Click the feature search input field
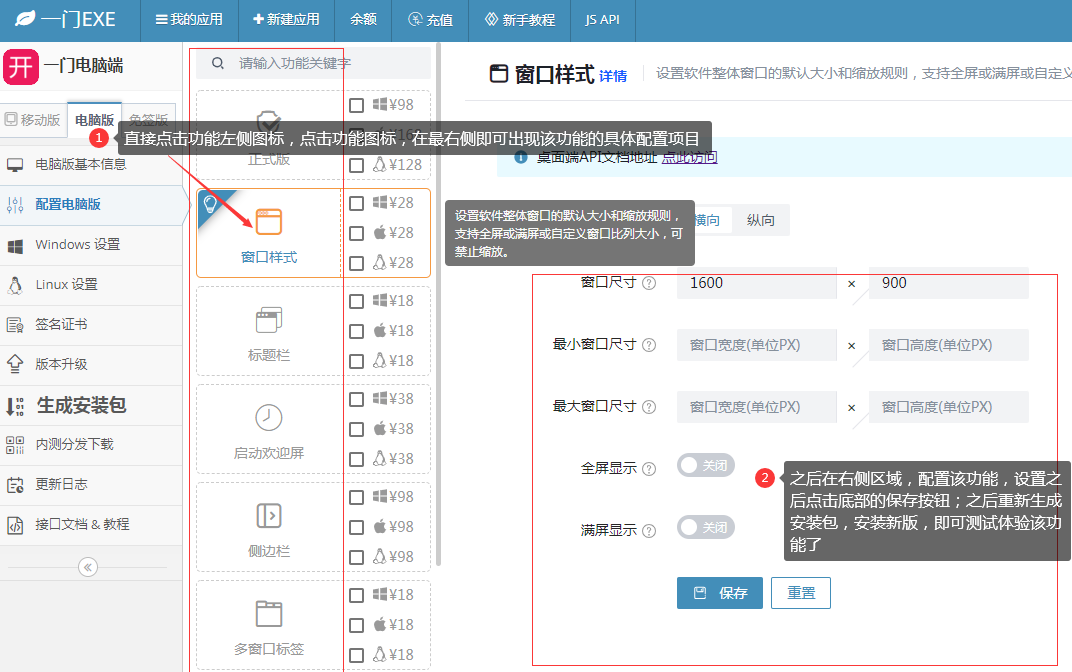This screenshot has height=672, width=1072. [x=313, y=63]
